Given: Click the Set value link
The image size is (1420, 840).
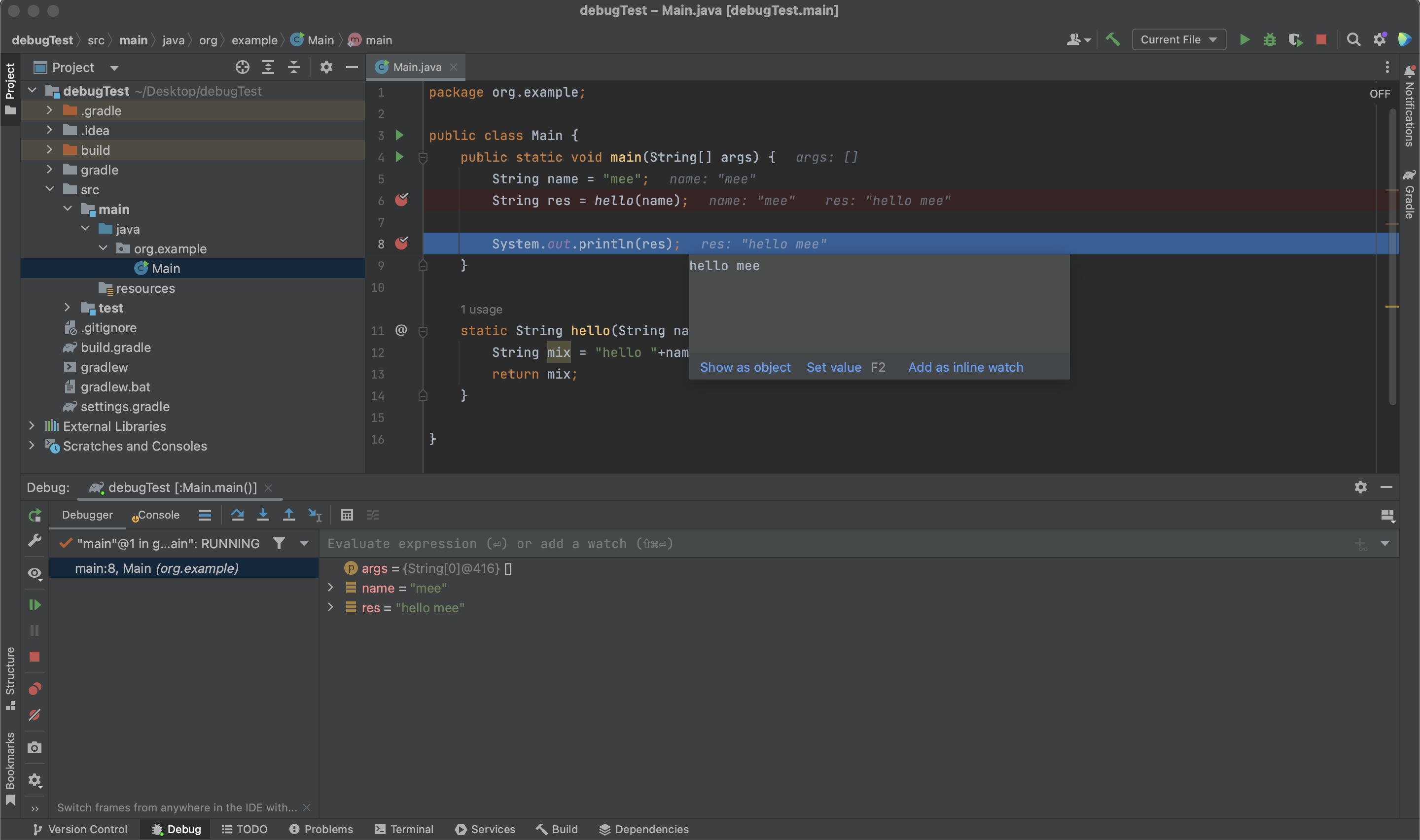Looking at the screenshot, I should (833, 367).
